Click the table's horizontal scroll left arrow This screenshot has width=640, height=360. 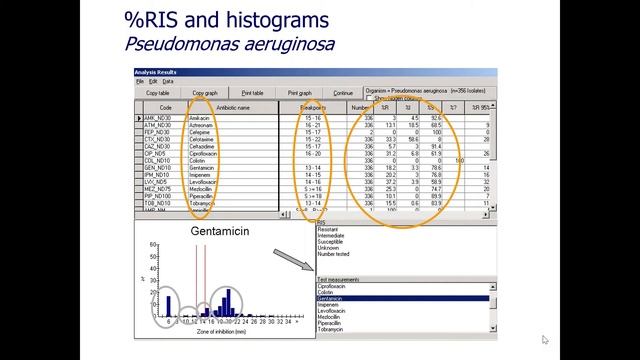(x=283, y=214)
